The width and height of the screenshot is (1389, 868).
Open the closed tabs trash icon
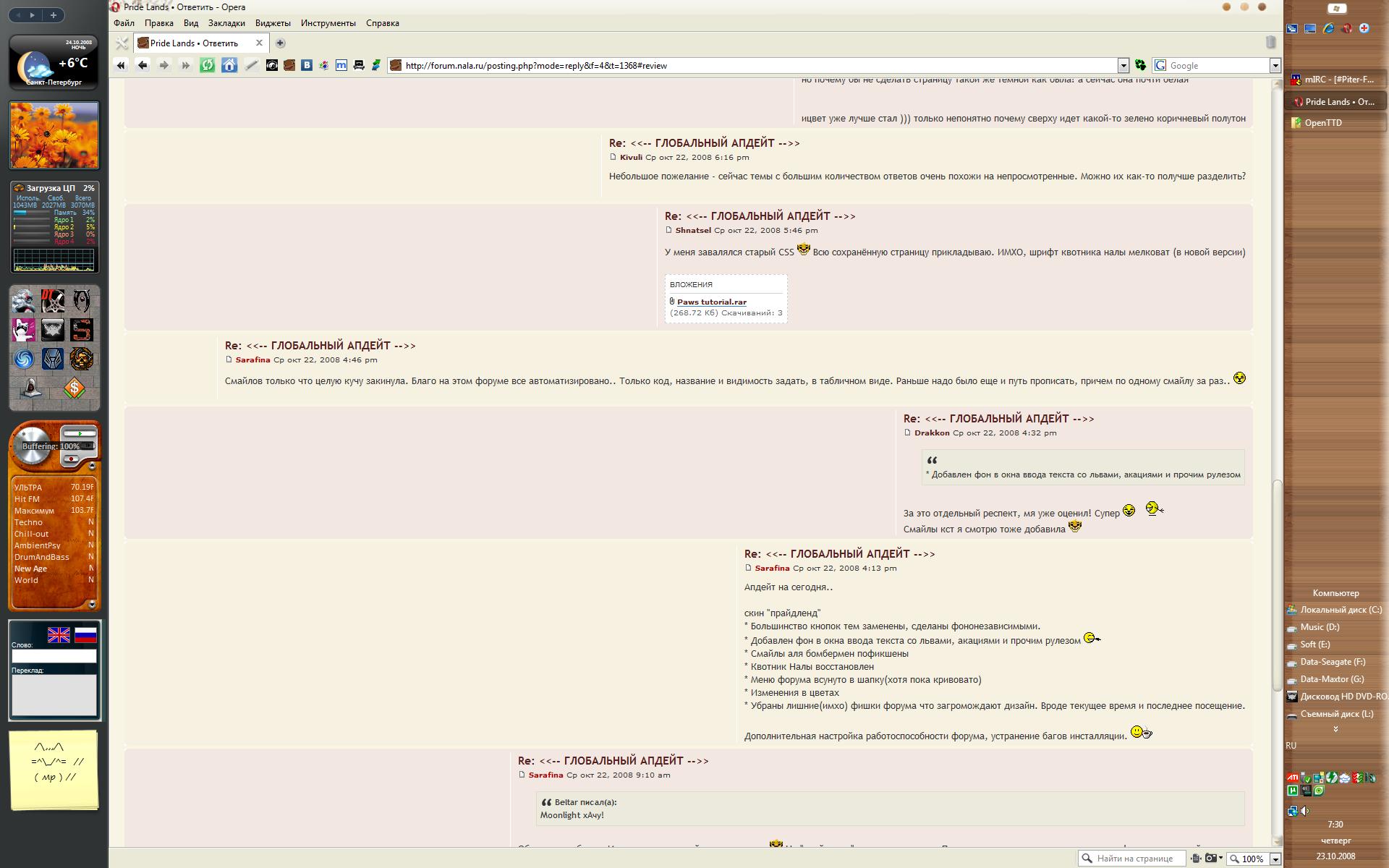pos(1271,43)
